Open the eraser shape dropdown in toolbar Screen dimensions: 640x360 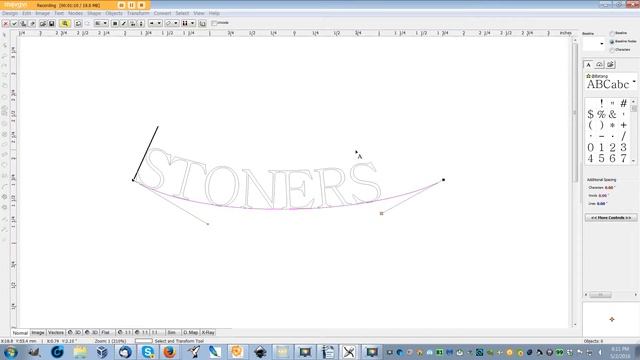tap(172, 24)
